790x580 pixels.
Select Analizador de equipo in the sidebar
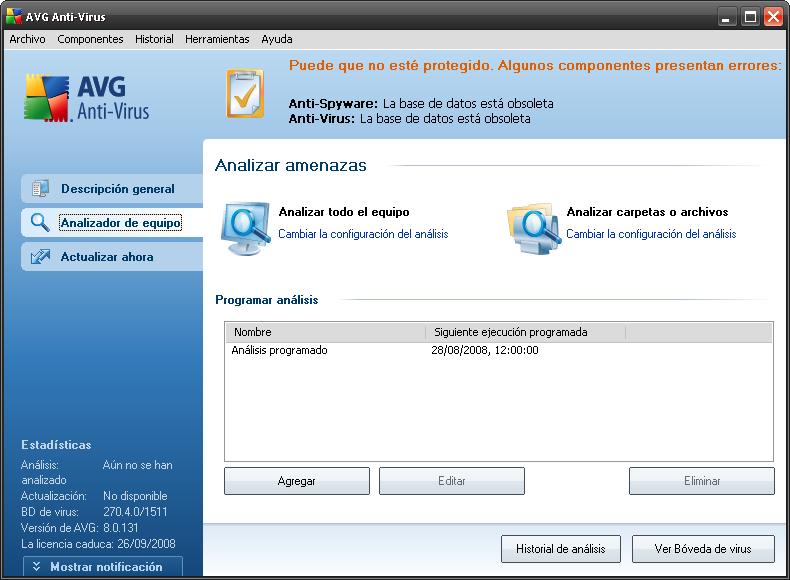(x=112, y=222)
